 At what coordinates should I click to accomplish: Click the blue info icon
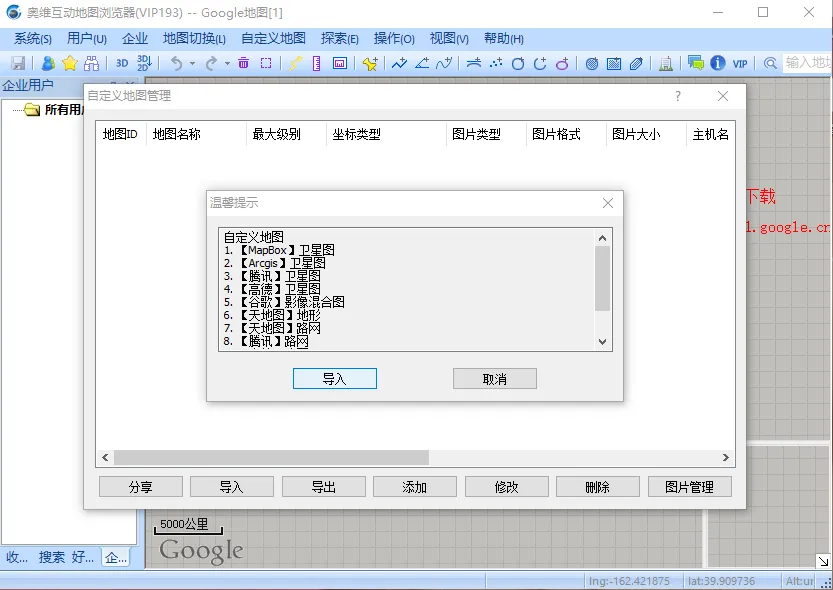click(718, 63)
